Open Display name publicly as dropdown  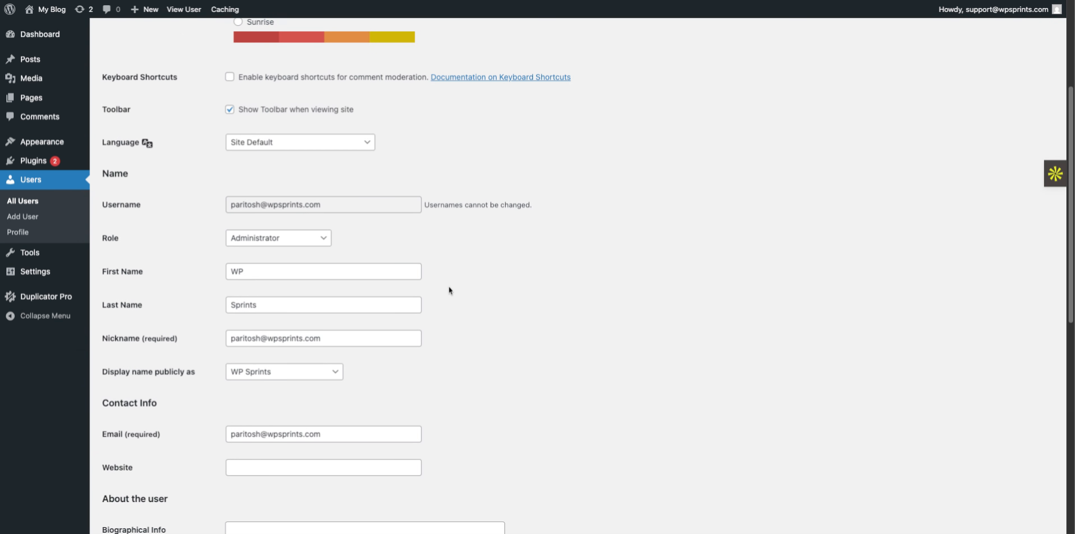284,372
